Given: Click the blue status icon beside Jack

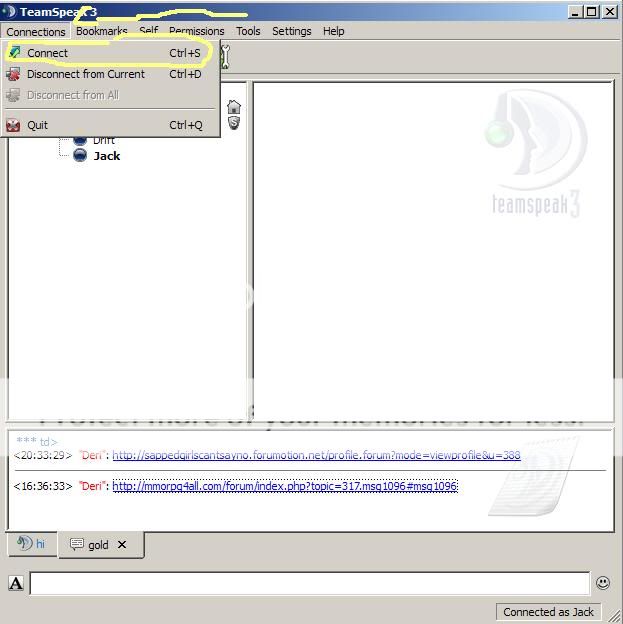Looking at the screenshot, I should 80,155.
